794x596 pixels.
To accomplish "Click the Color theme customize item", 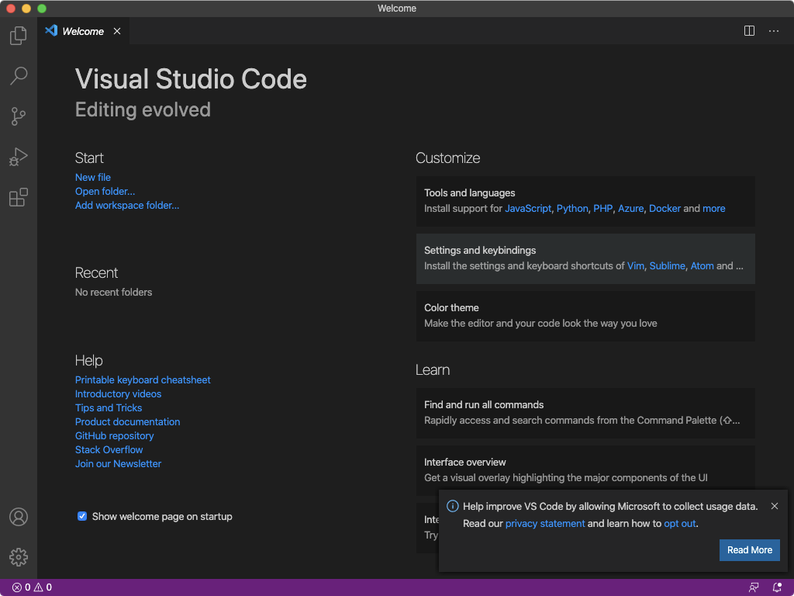I will 585,315.
